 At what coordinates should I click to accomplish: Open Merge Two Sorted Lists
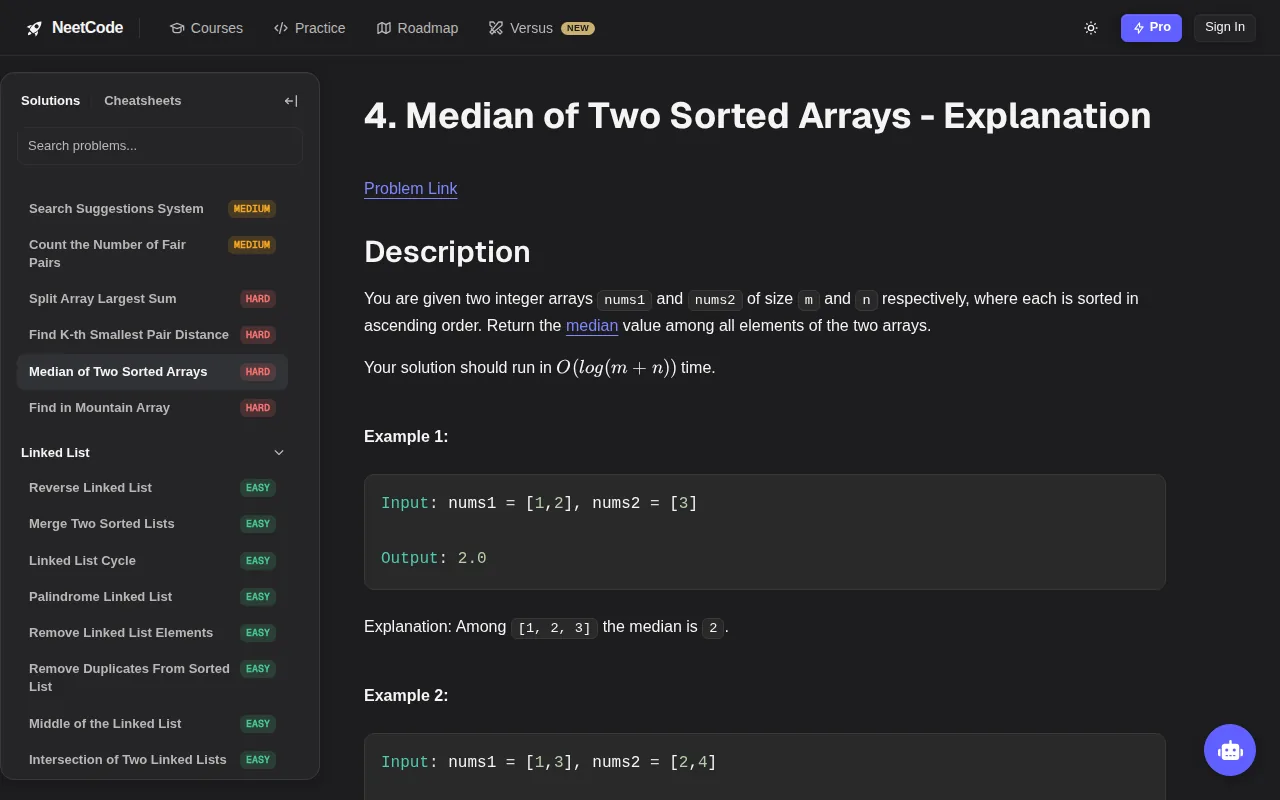[152, 524]
